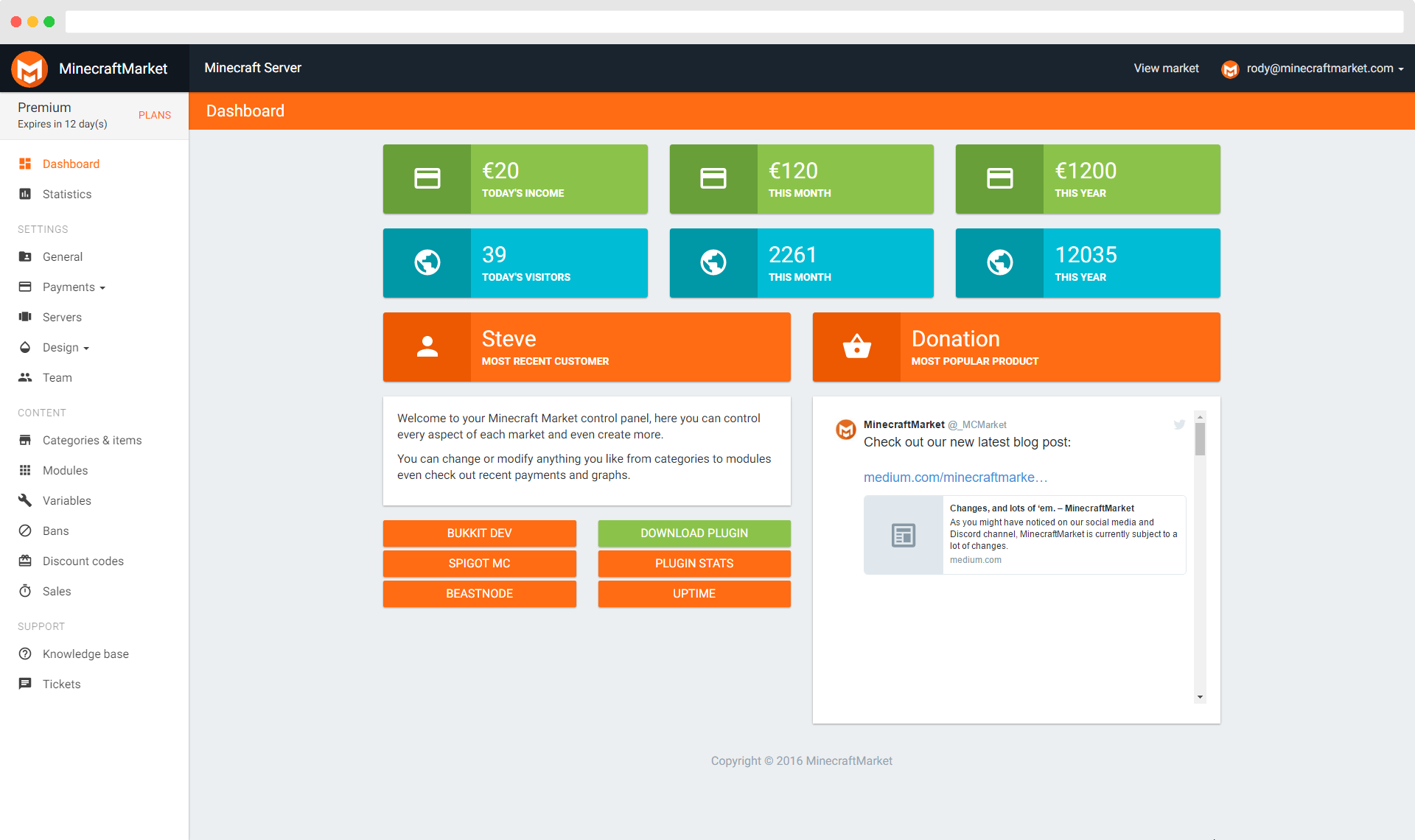The height and width of the screenshot is (840, 1415).
Task: Go to Statistics in the sidebar
Action: click(x=67, y=194)
